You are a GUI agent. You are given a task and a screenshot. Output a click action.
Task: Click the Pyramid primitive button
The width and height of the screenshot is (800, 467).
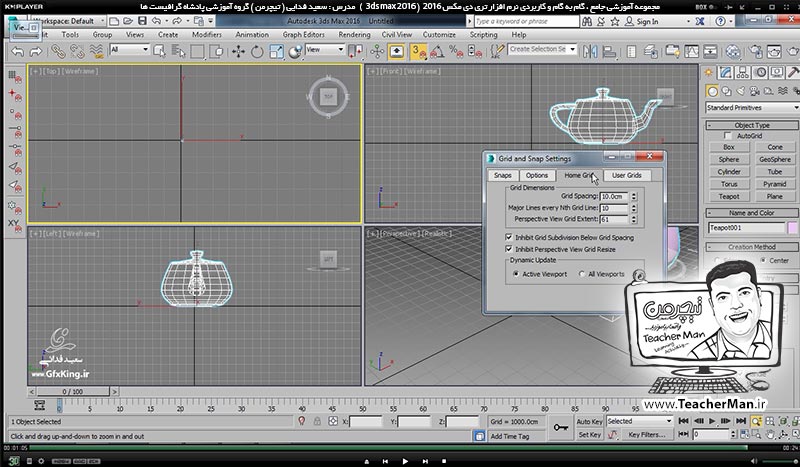(x=774, y=184)
